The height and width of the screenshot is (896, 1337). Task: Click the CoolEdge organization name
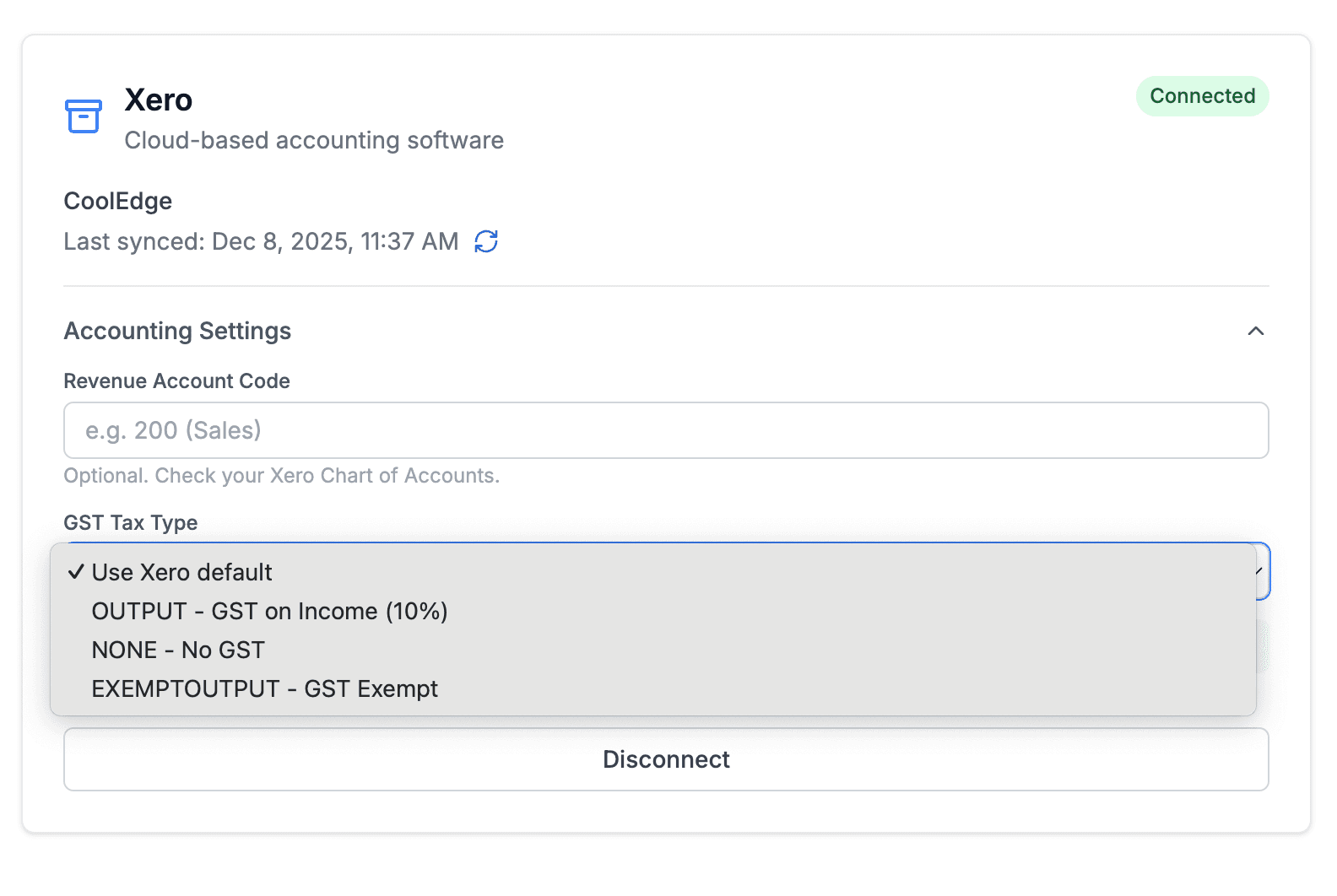pos(118,201)
